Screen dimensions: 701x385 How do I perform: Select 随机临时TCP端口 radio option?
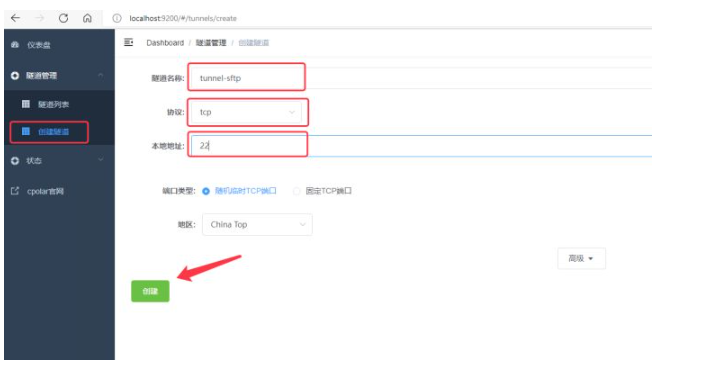240,191
